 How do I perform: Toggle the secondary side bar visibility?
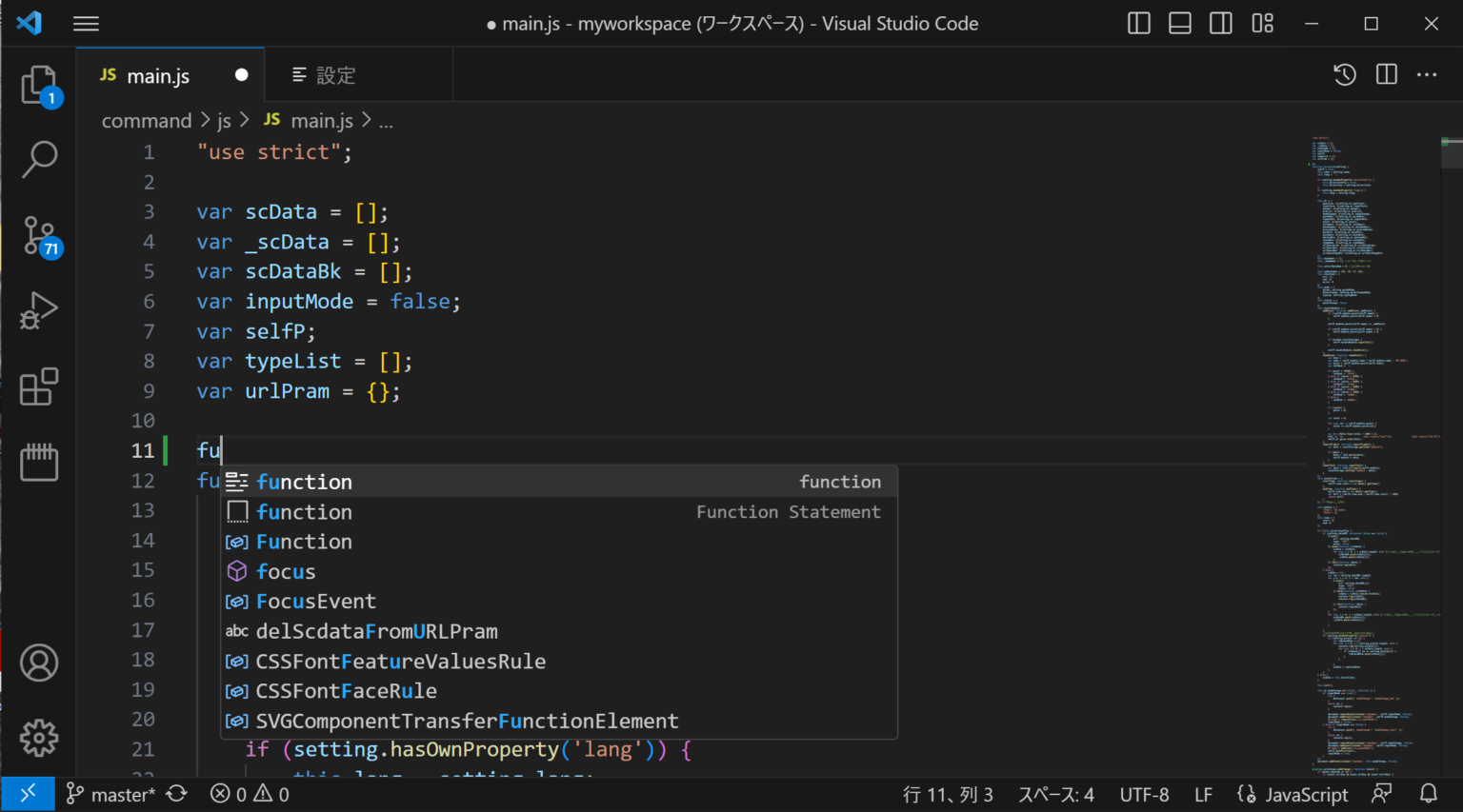point(1220,23)
